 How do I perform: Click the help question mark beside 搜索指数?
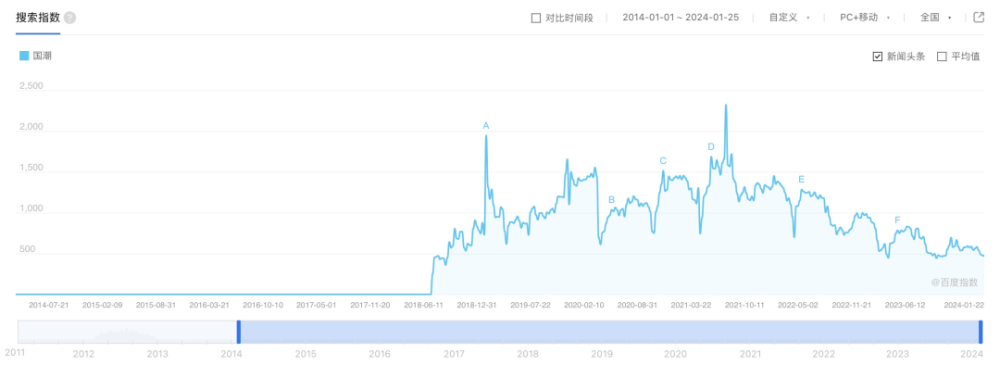70,18
